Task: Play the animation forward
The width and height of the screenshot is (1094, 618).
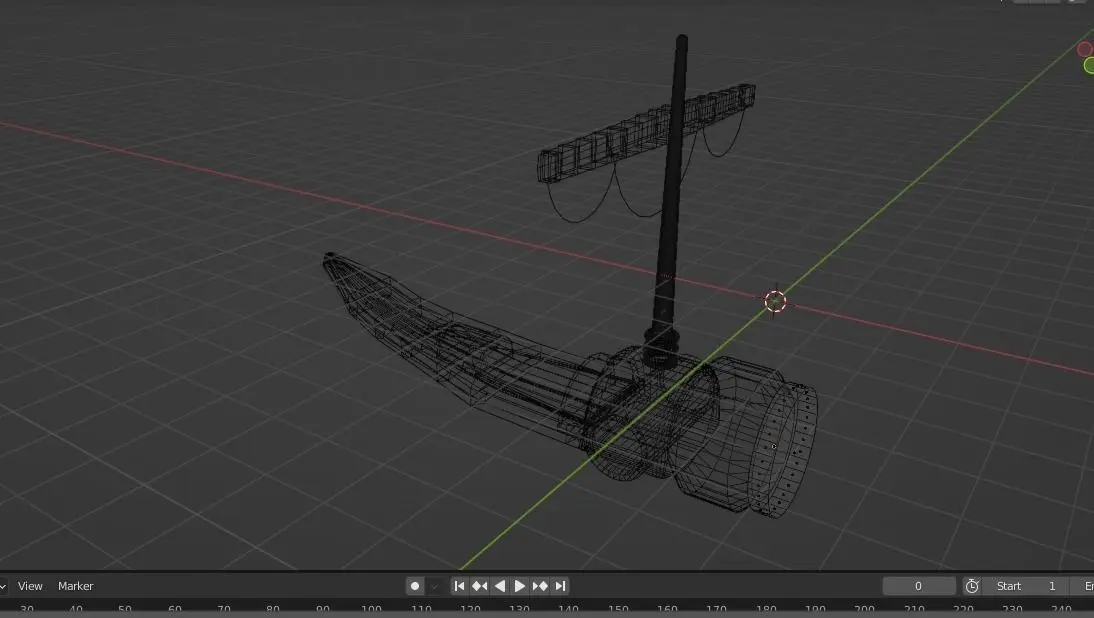Action: [520, 586]
